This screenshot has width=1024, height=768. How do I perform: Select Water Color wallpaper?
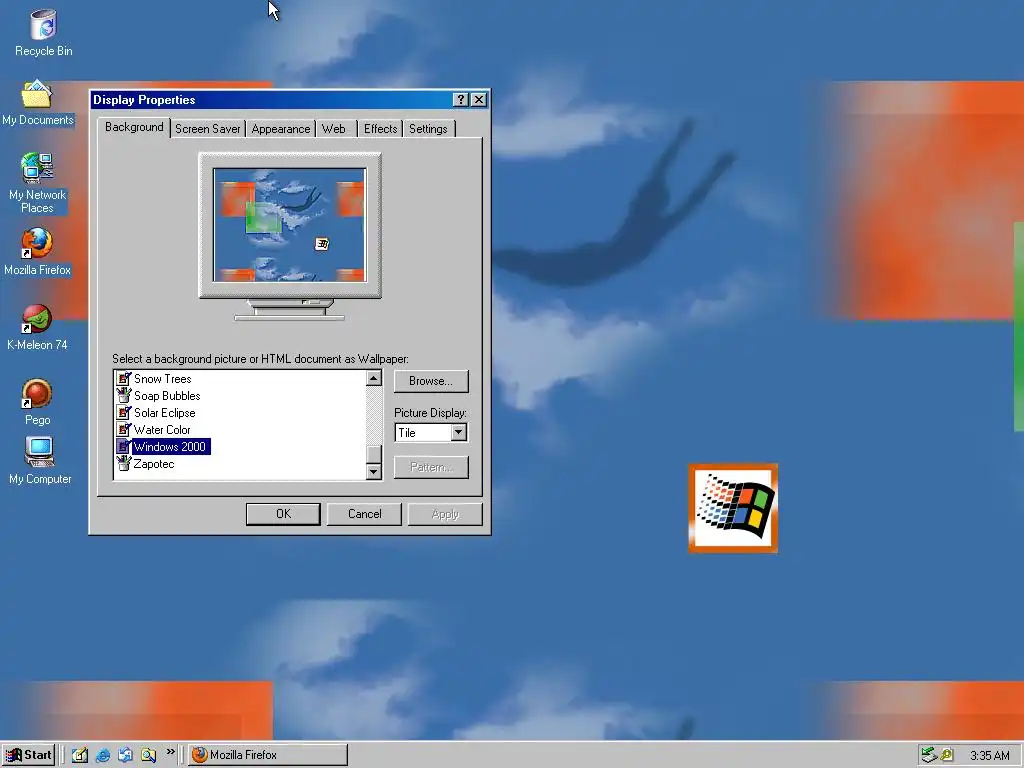click(162, 430)
